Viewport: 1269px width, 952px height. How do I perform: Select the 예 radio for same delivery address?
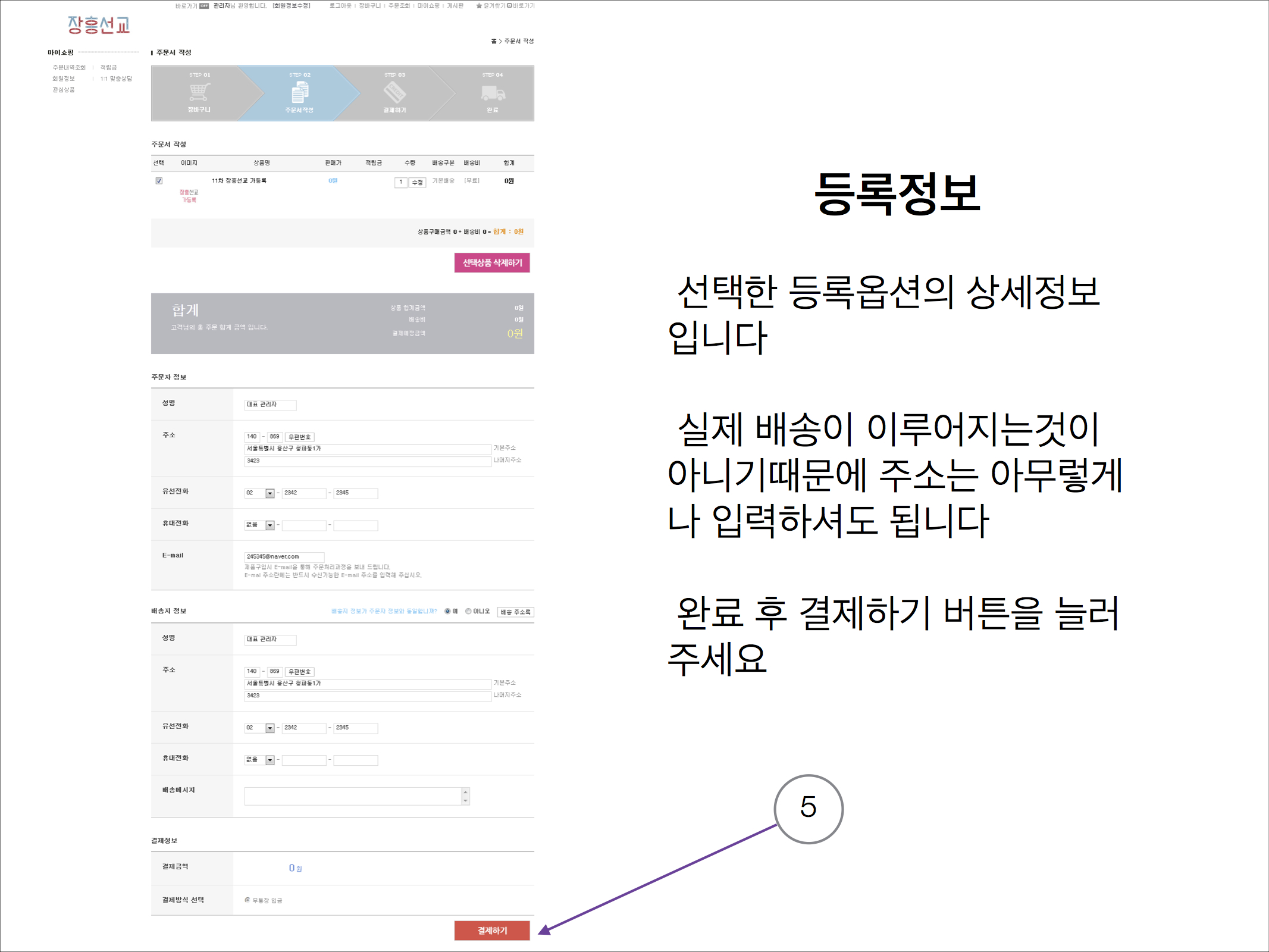pos(447,611)
